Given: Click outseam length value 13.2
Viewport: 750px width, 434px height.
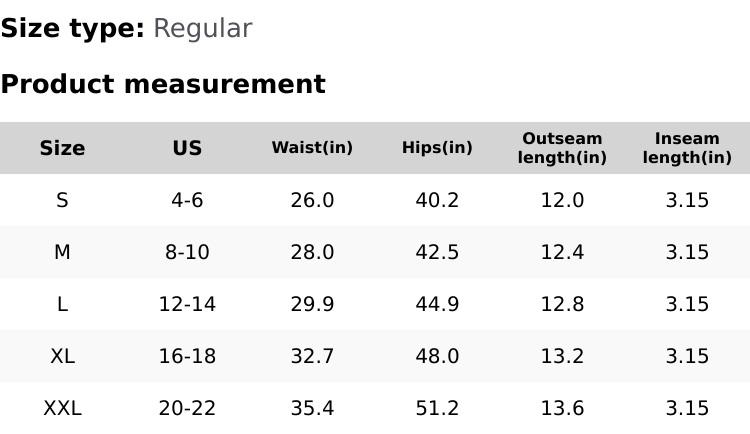Looking at the screenshot, I should pyautogui.click(x=562, y=356).
